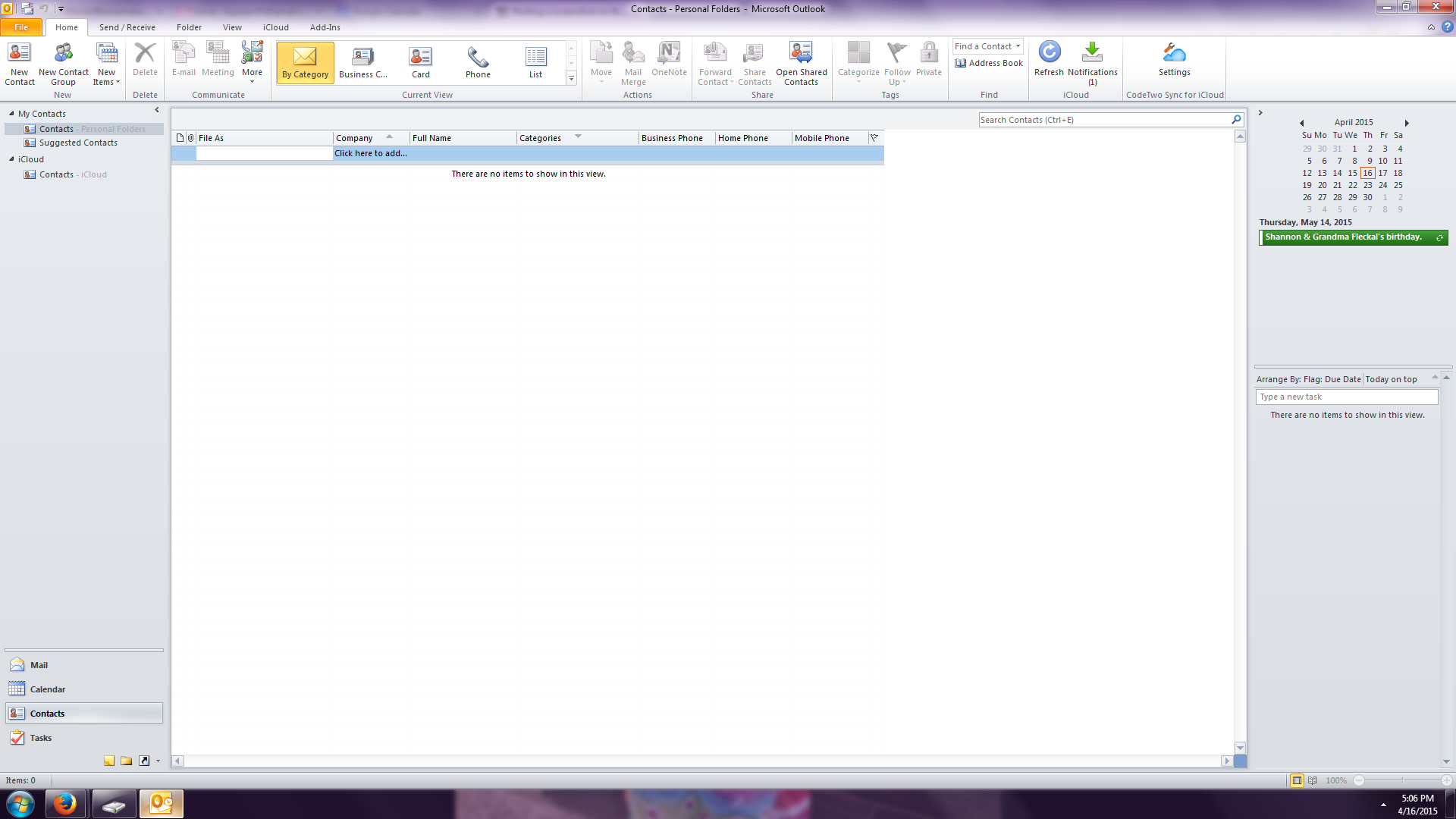This screenshot has height=819, width=1456.
Task: Sort by Full Name column
Action: (463, 138)
